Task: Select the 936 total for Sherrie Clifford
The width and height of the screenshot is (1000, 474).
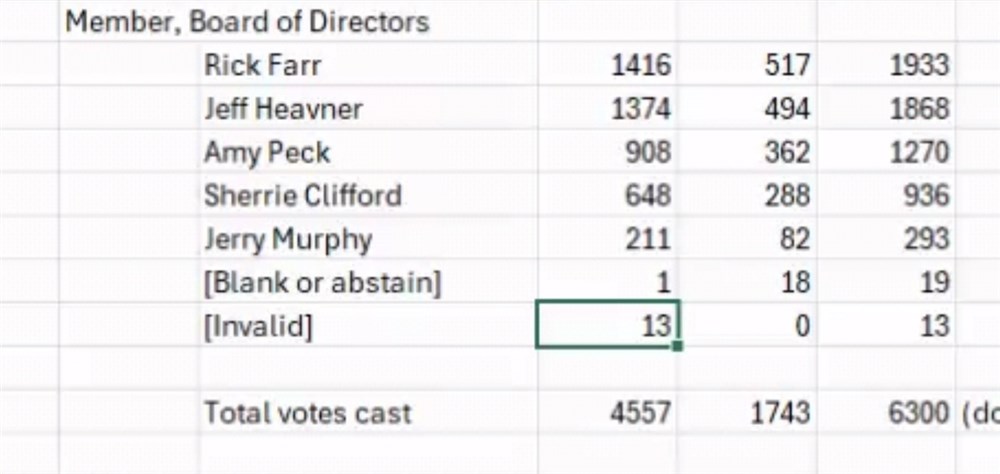Action: pyautogui.click(x=886, y=195)
